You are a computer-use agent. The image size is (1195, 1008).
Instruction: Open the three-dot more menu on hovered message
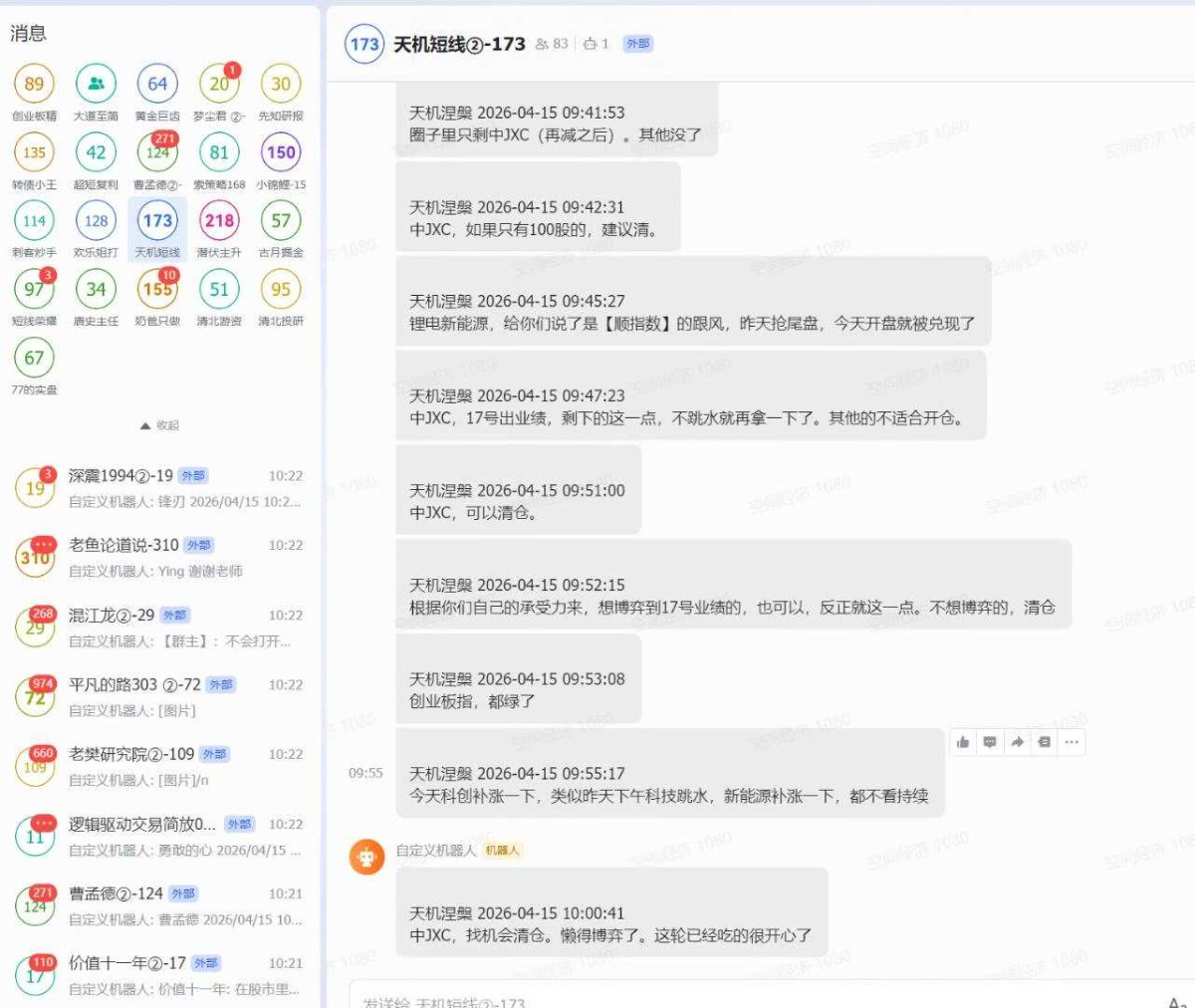[1072, 742]
